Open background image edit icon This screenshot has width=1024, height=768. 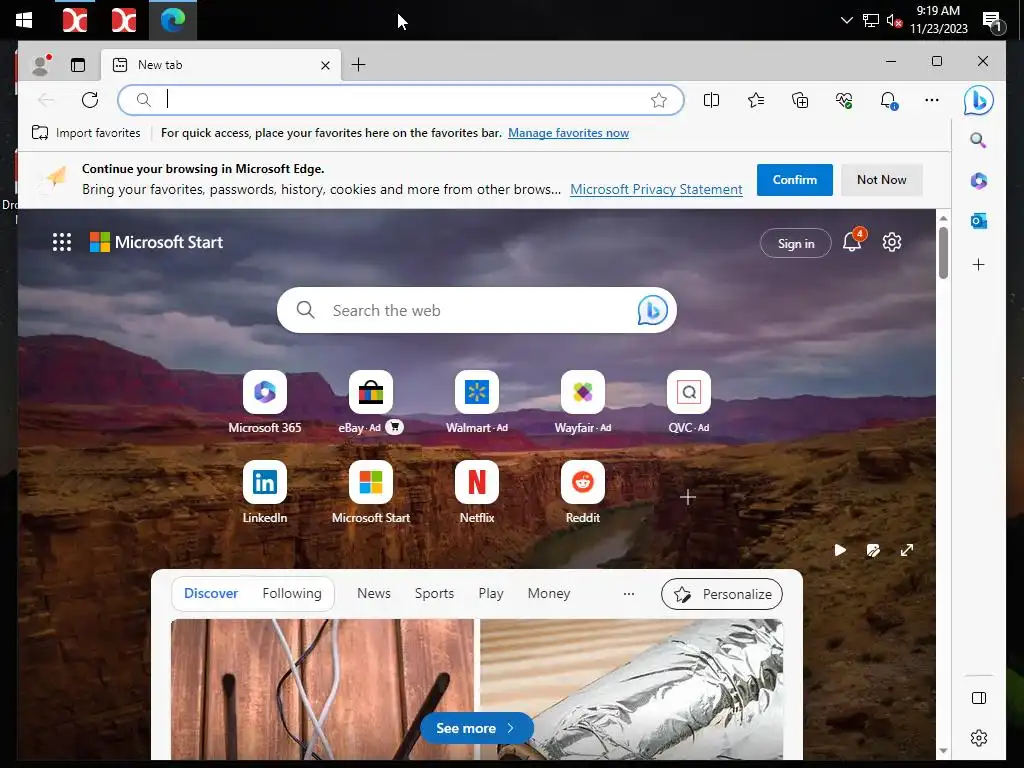click(x=873, y=551)
